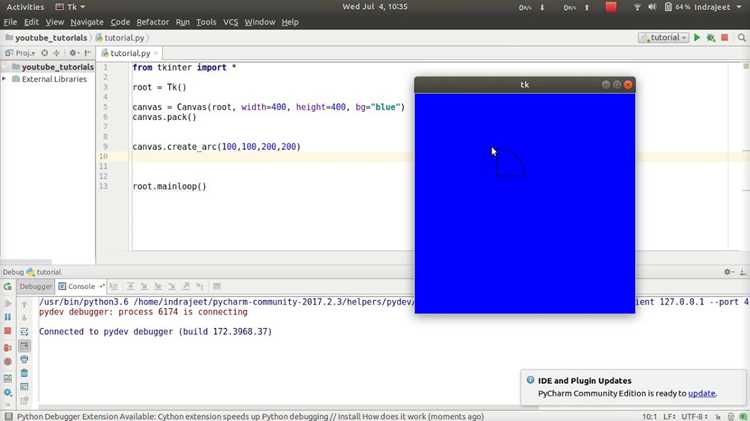
Task: Toggle soft-wrap icon in console sidebar
Action: click(24, 332)
